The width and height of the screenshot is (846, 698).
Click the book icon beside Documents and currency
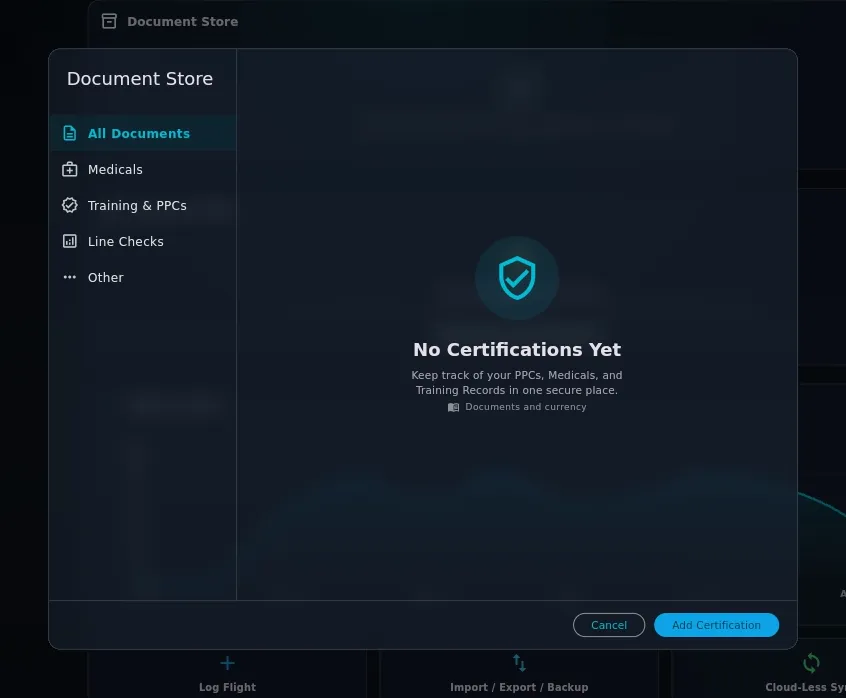453,407
